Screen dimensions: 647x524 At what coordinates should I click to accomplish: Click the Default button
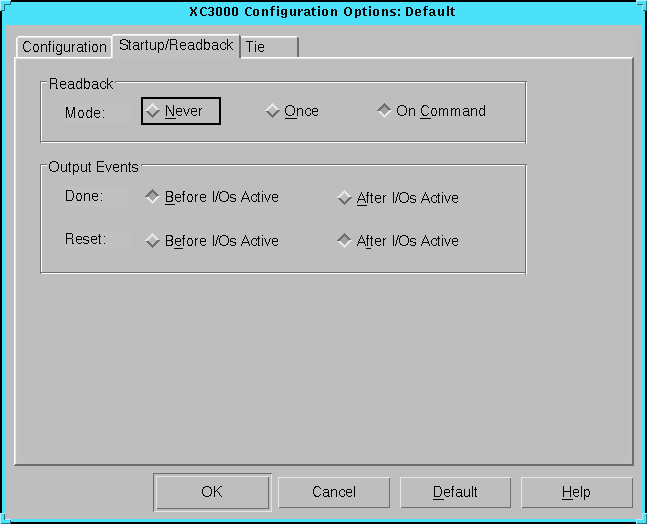(455, 492)
